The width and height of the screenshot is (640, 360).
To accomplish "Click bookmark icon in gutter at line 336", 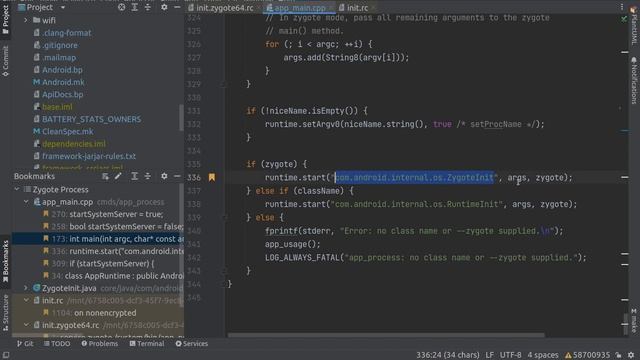I will [x=212, y=177].
